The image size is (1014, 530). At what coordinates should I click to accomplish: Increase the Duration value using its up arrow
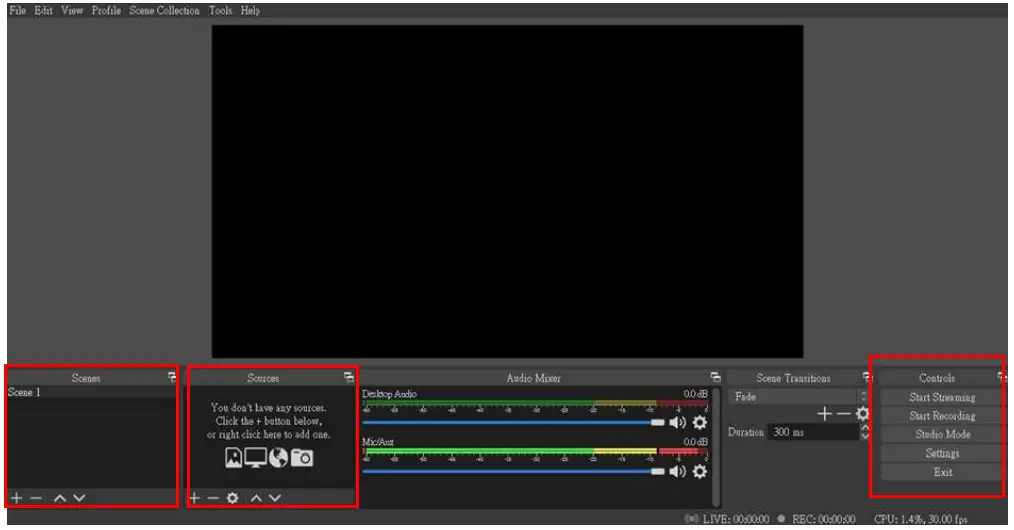click(865, 428)
